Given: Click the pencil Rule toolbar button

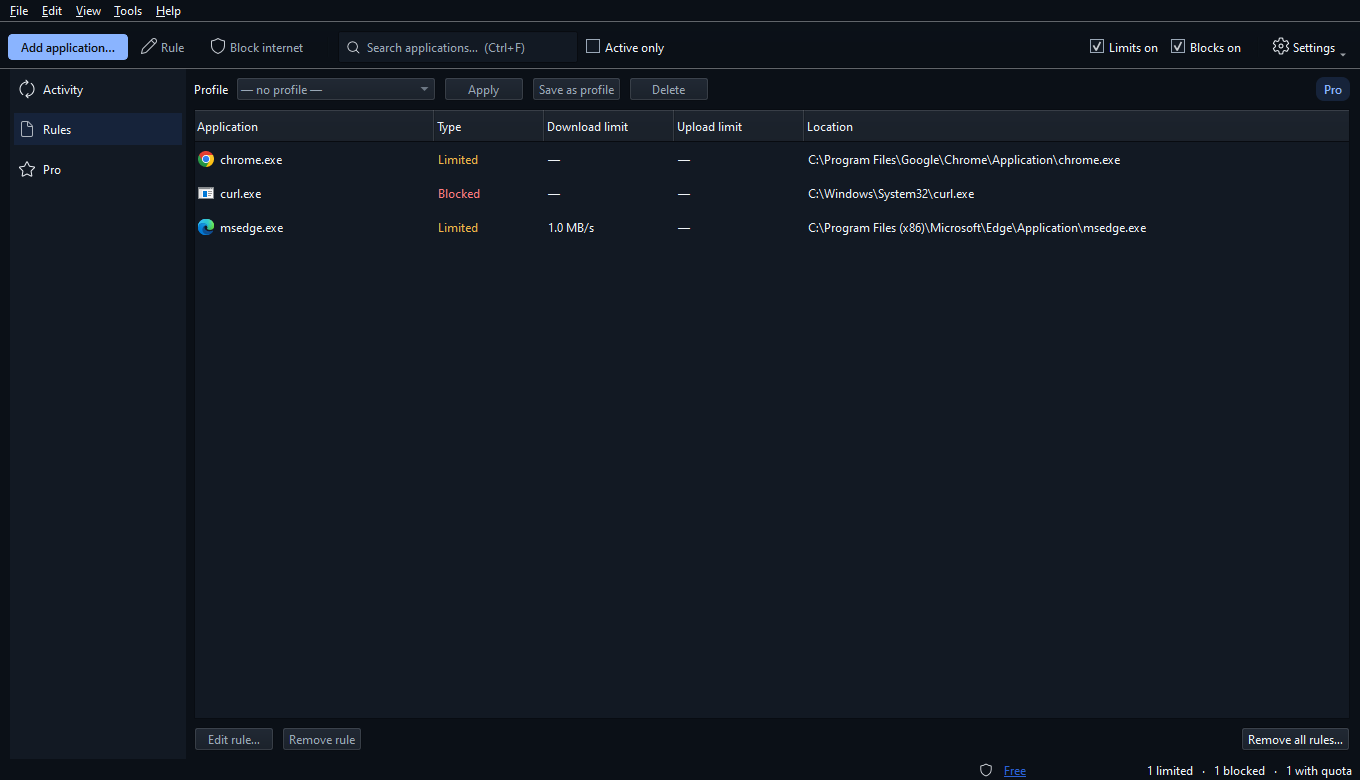Looking at the screenshot, I should [x=163, y=47].
